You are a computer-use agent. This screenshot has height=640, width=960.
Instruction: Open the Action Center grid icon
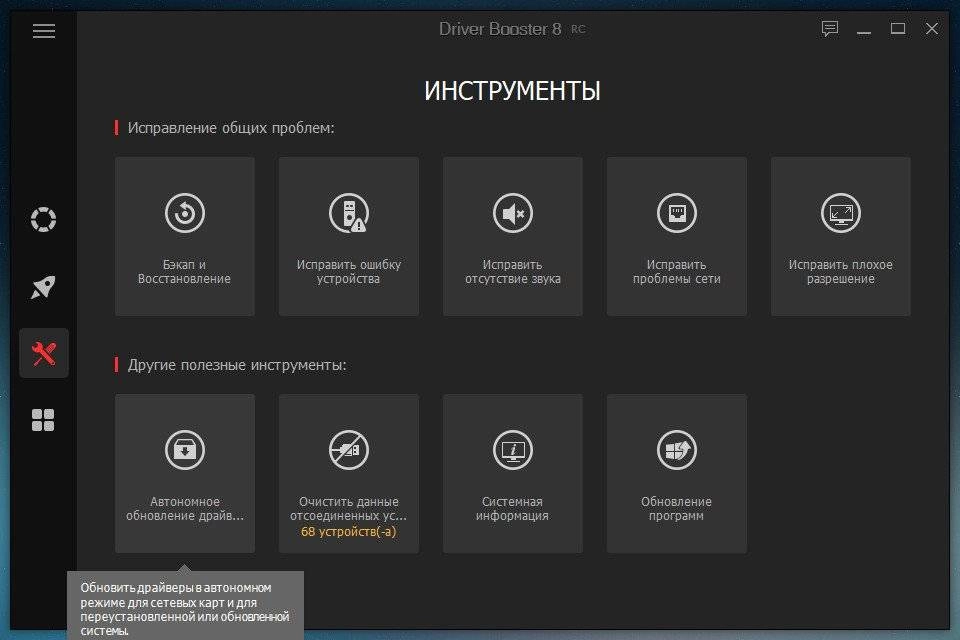click(43, 420)
